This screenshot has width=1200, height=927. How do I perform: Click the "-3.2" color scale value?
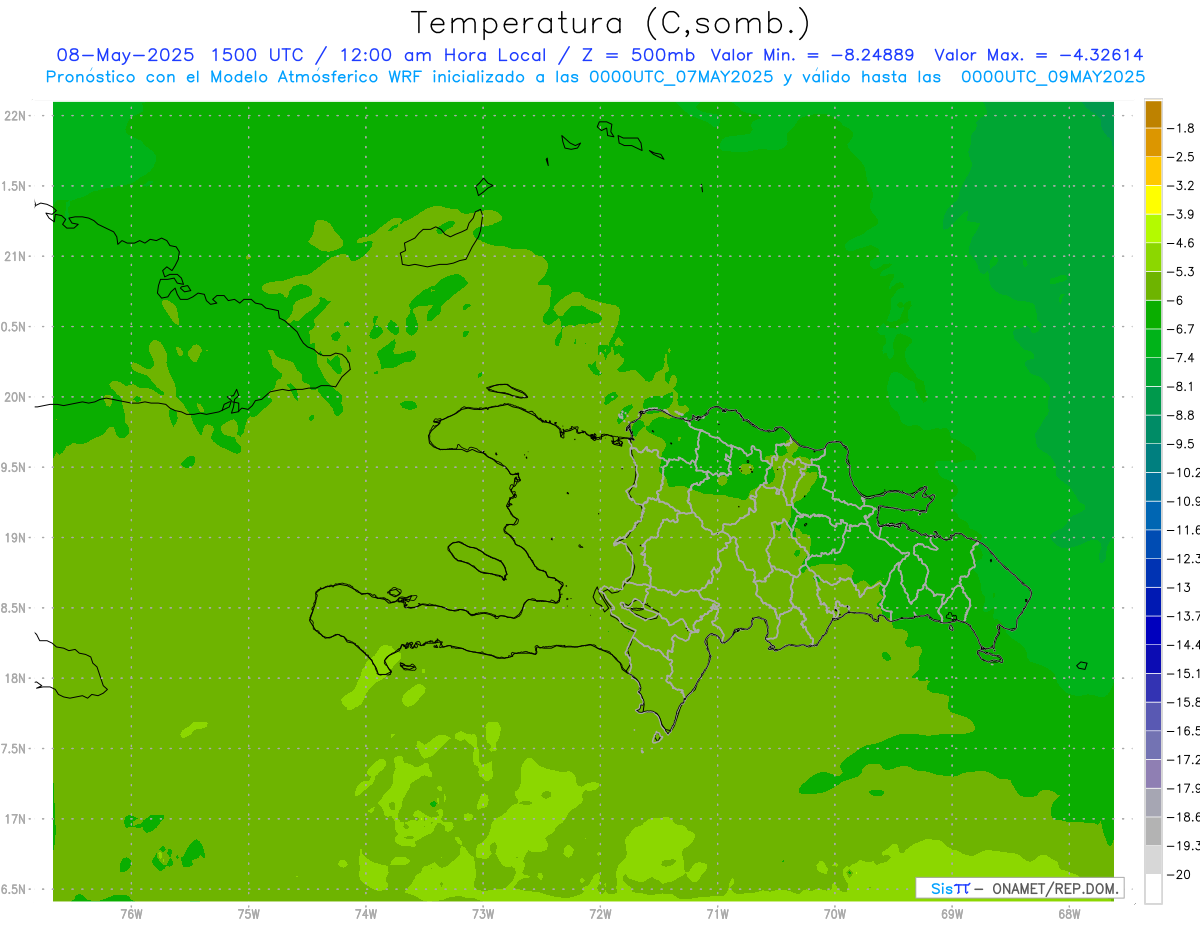pos(1181,185)
